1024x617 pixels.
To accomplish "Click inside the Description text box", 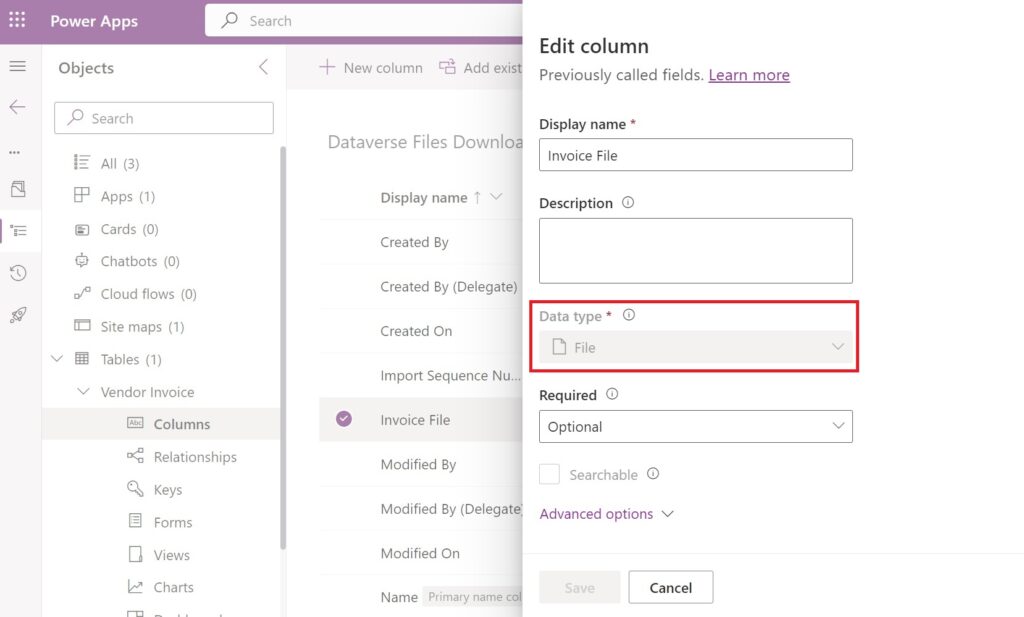I will pos(695,250).
